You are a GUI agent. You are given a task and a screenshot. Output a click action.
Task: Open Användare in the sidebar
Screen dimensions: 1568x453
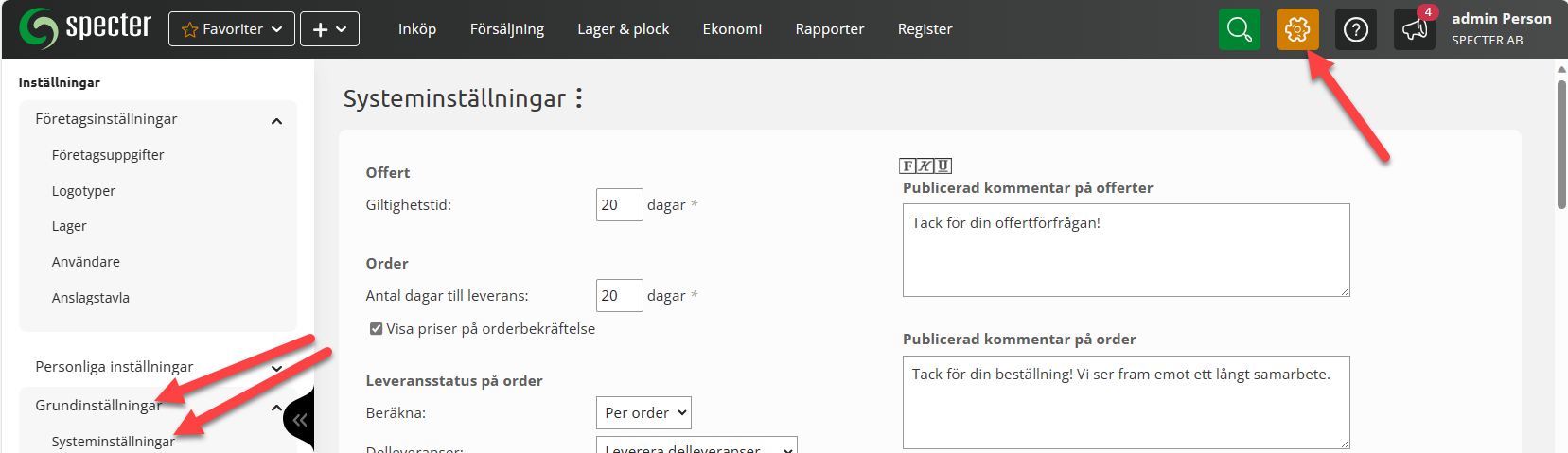point(86,262)
